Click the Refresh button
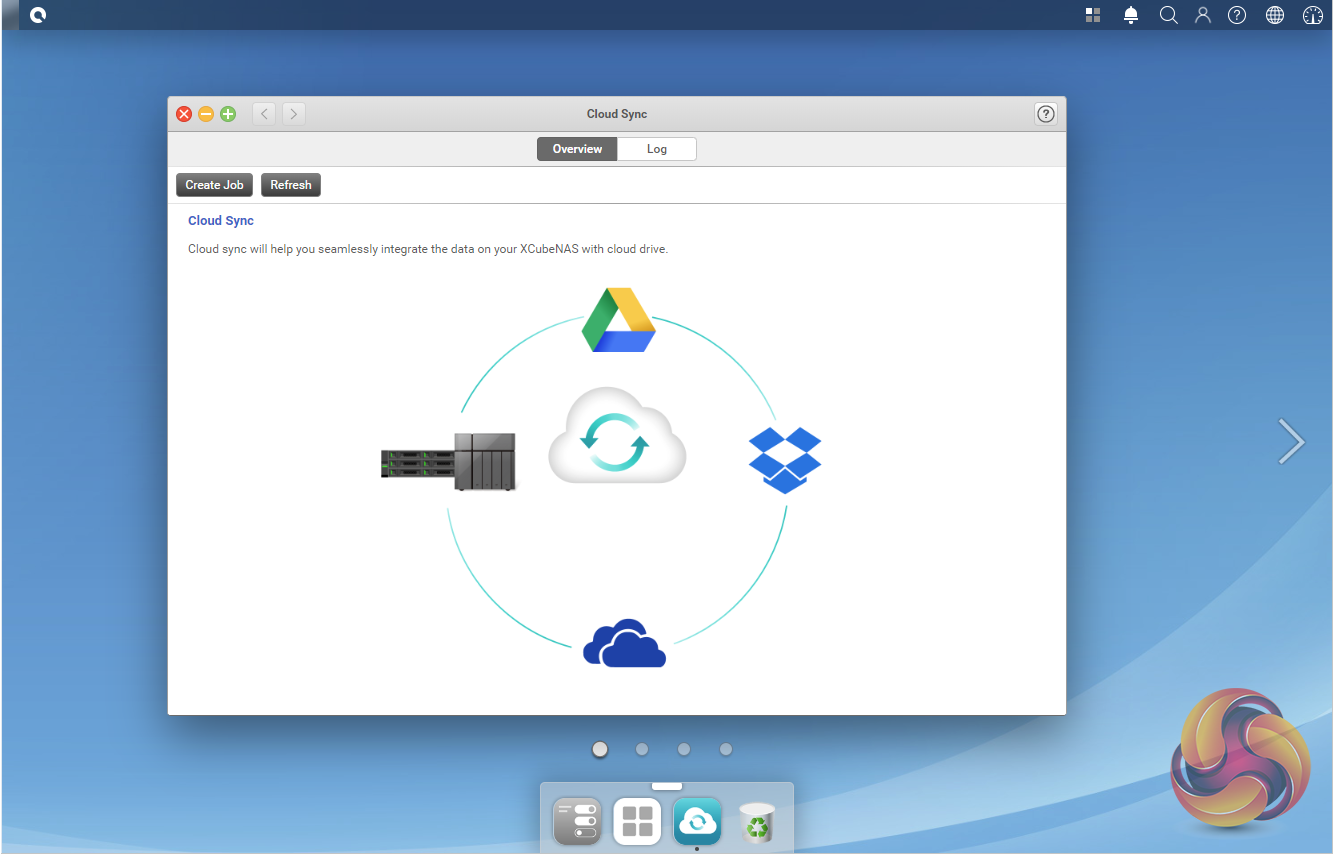 point(291,185)
